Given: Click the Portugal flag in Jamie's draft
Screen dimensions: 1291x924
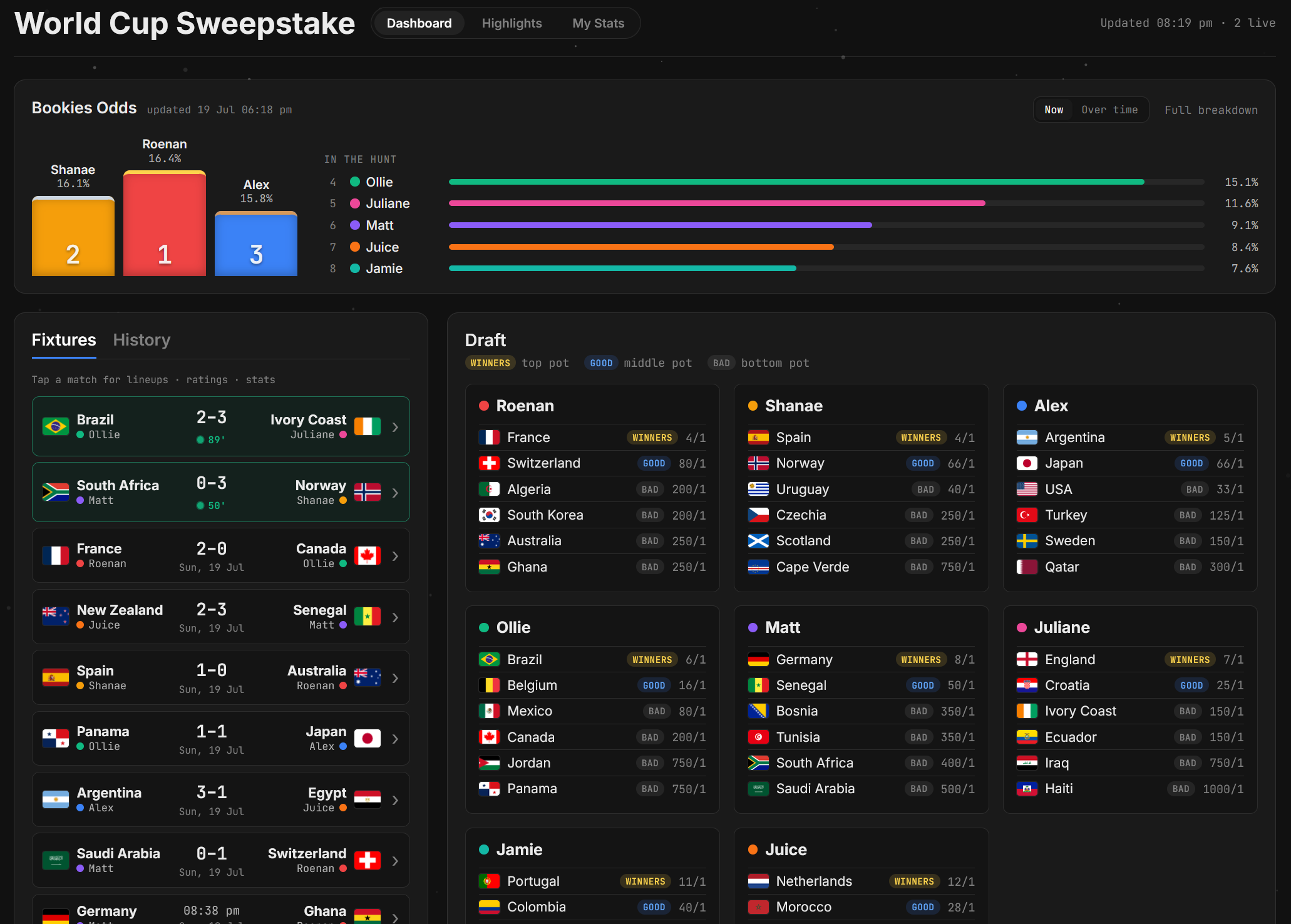Looking at the screenshot, I should coord(489,881).
